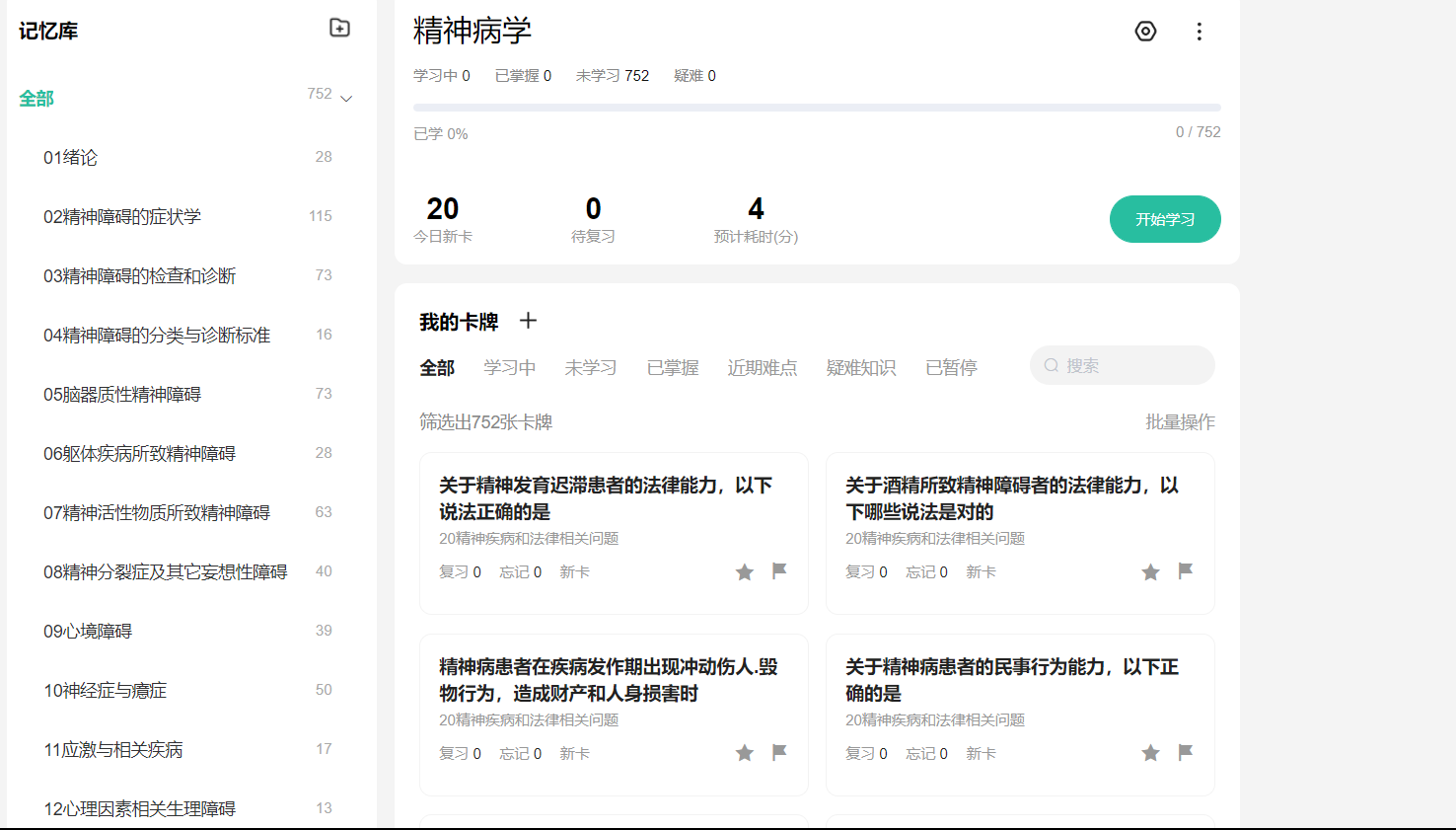Flag the 关于精神病患者的民事行为能力 card
This screenshot has height=830, width=1456.
[1186, 752]
